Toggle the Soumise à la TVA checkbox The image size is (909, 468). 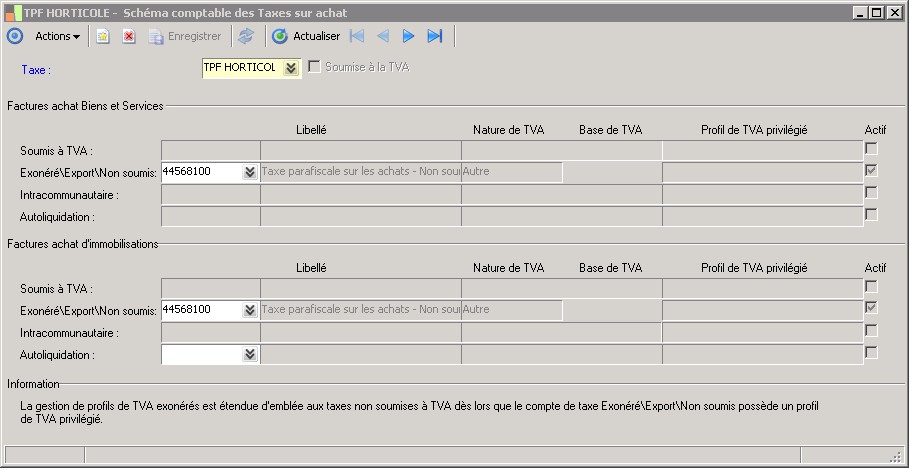click(314, 67)
